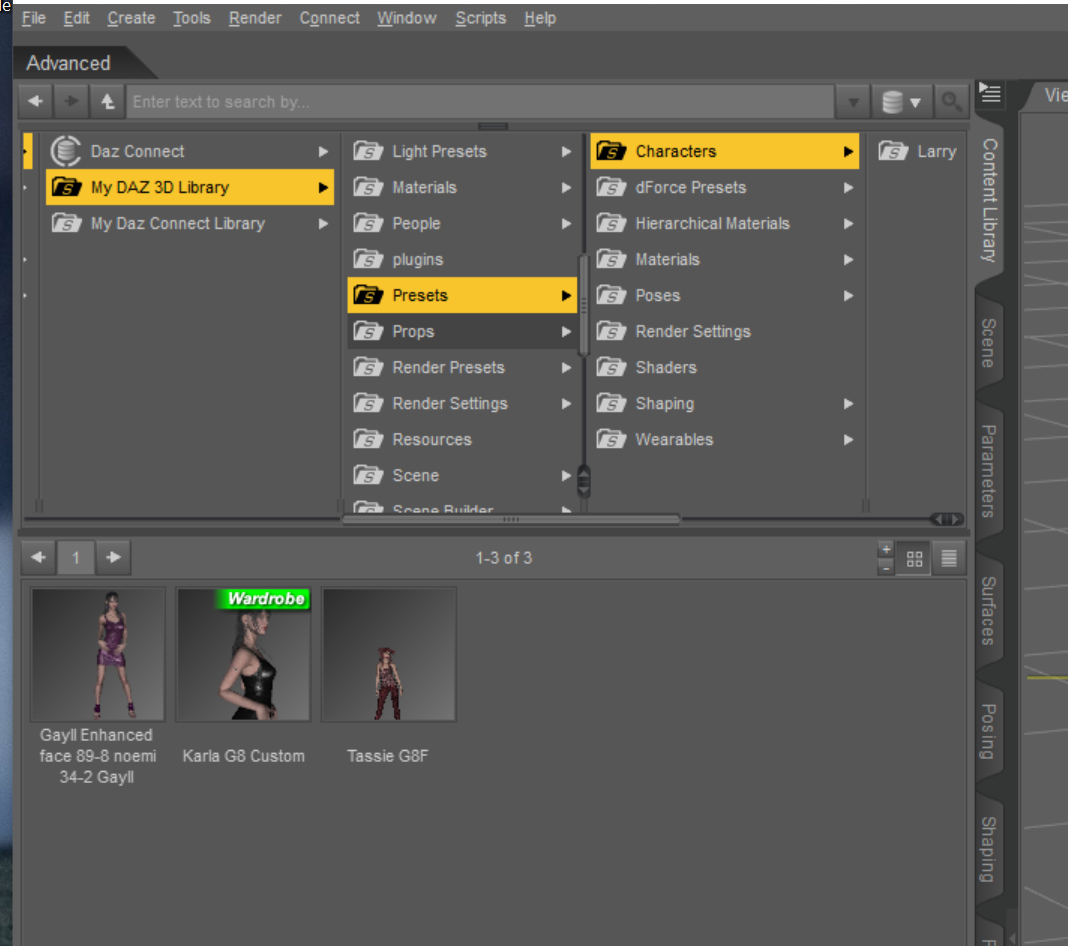The width and height of the screenshot is (1068, 946).
Task: Click the forward navigation arrow in search toolbar
Action: point(71,101)
